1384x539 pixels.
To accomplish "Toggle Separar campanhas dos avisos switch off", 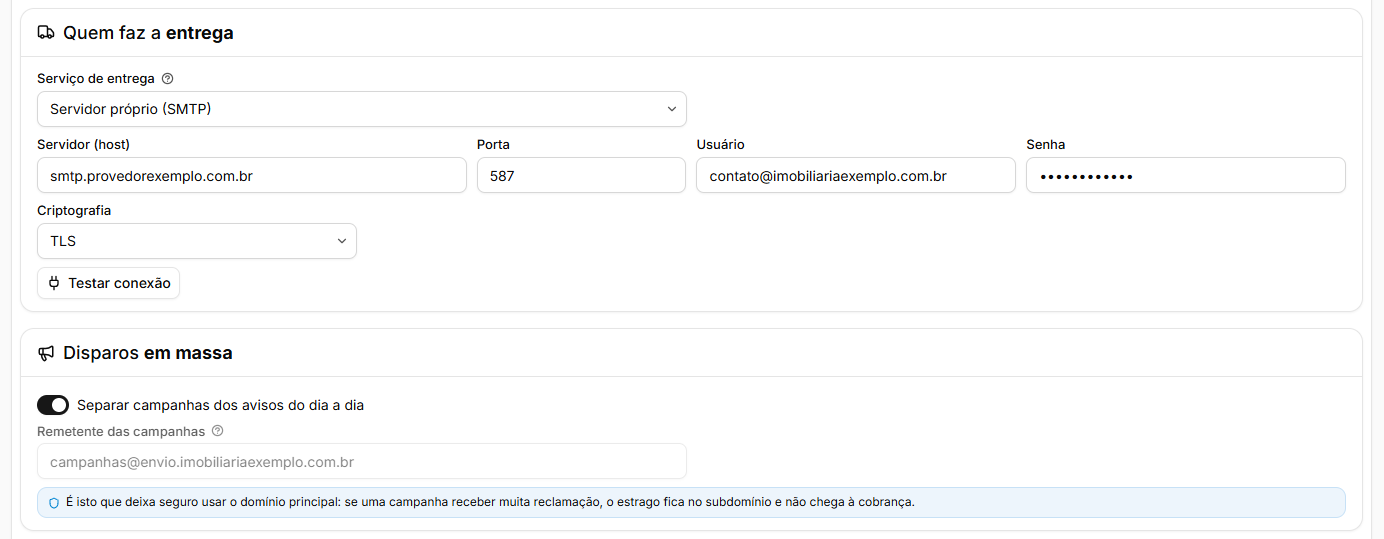I will (53, 405).
